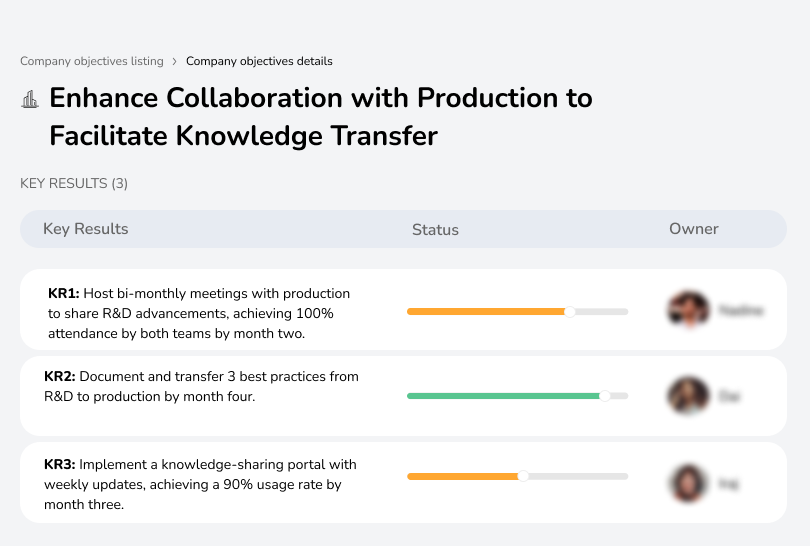810x546 pixels.
Task: Click the Company objectives details breadcrumb
Action: pyautogui.click(x=259, y=61)
